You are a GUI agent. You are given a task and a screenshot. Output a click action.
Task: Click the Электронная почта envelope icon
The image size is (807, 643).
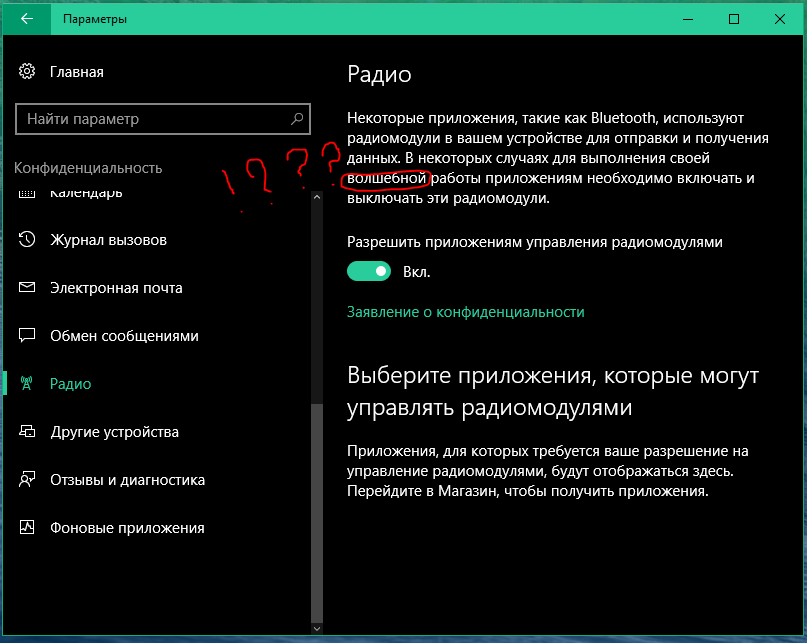(27, 287)
